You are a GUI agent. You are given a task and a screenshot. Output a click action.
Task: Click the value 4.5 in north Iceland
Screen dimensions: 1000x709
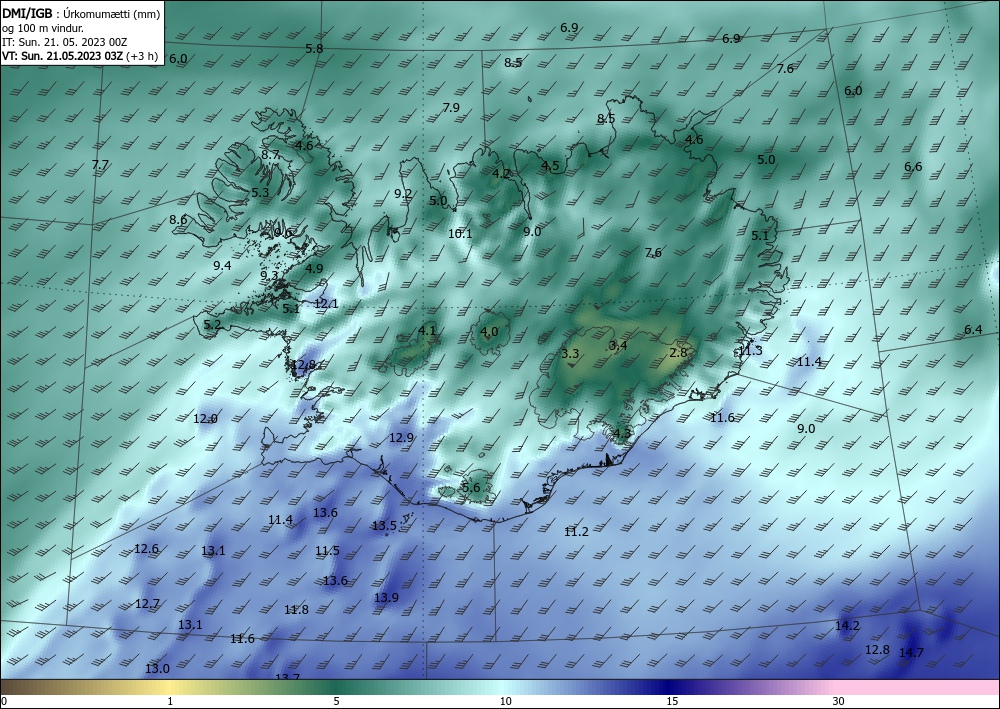[x=550, y=166]
